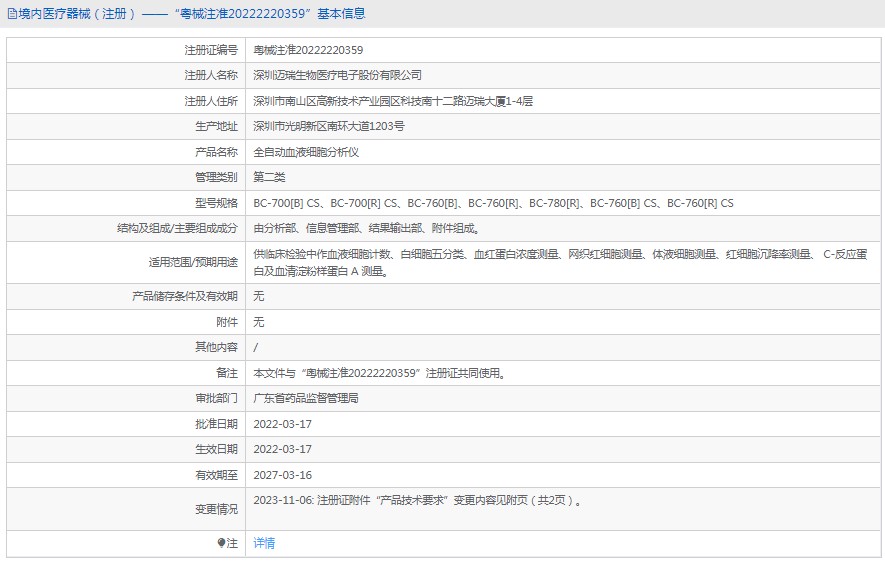Select remark text 本文件与…注册证共同使用
Image resolution: width=885 pixels, height=564 pixels.
coord(379,373)
